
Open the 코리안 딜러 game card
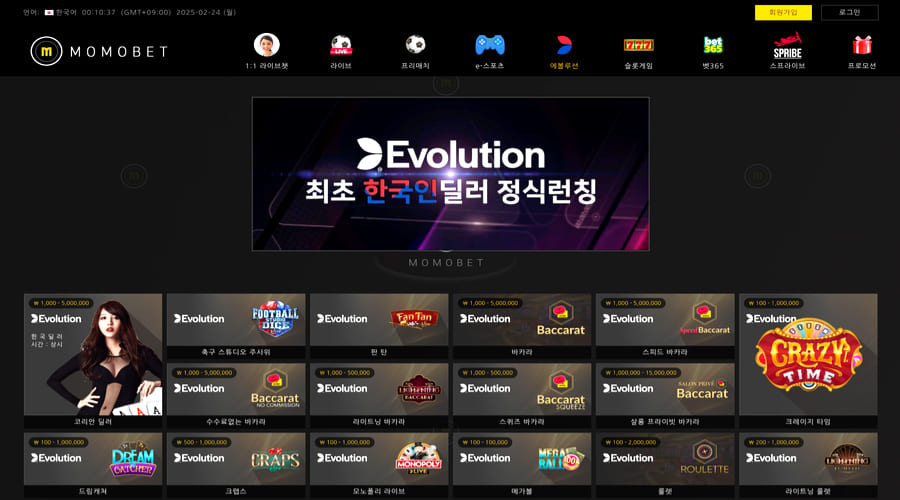tap(93, 361)
